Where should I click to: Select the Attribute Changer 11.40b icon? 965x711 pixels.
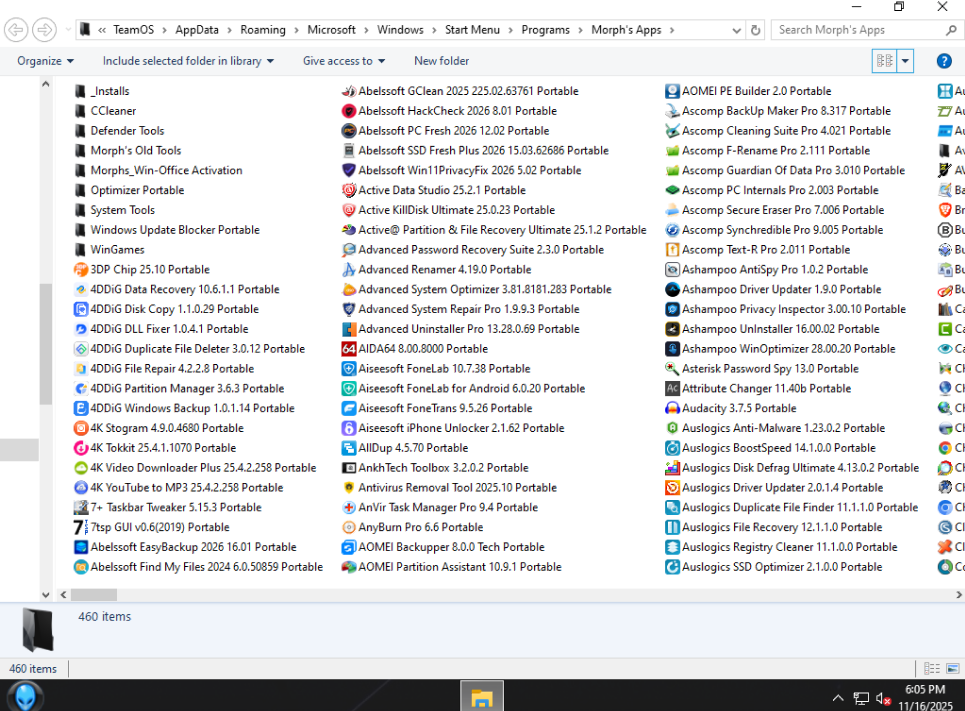[x=672, y=388]
